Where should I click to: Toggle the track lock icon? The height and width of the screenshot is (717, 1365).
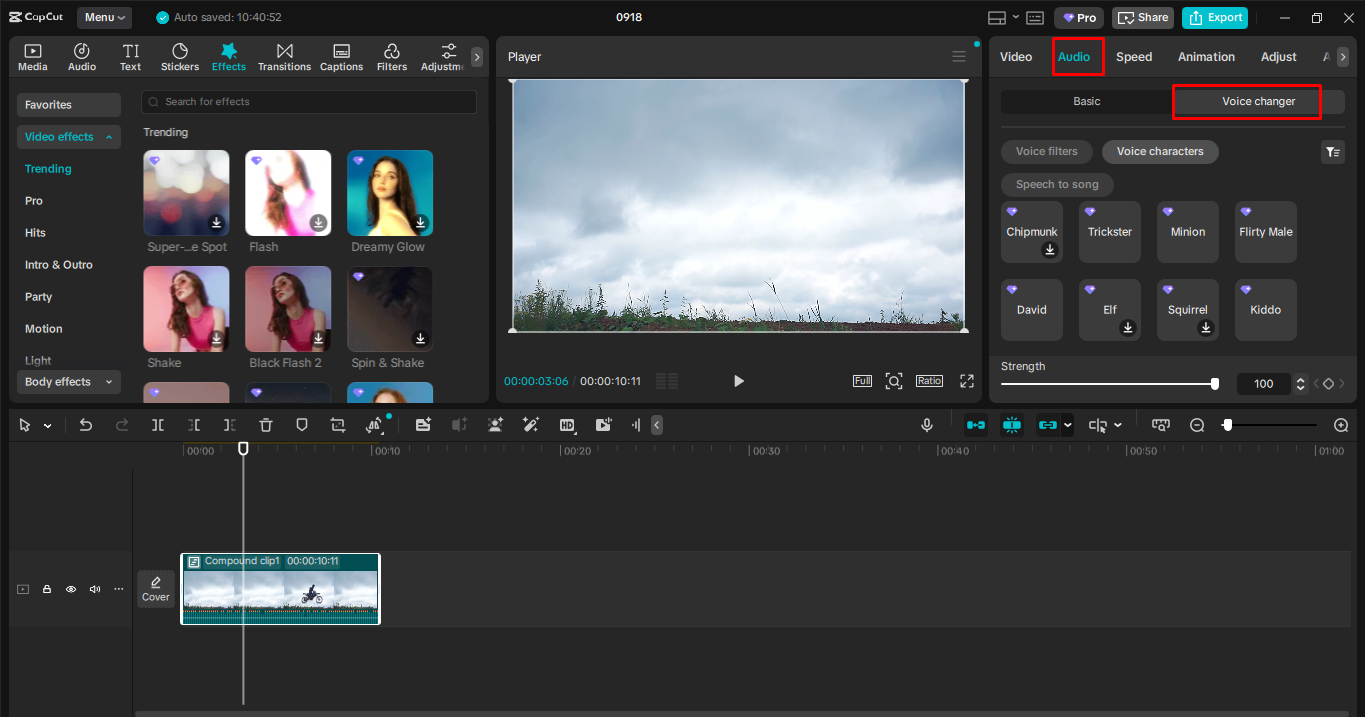click(47, 589)
